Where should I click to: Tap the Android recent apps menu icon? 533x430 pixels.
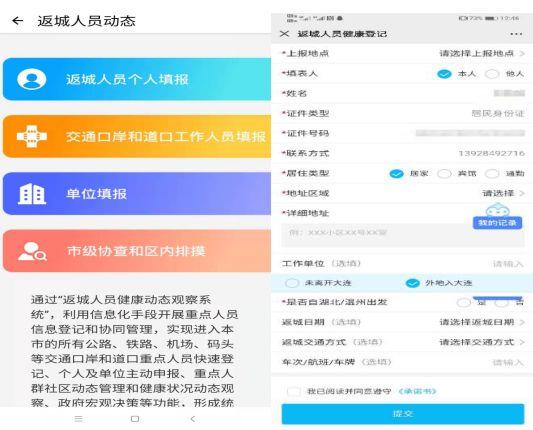tap(79, 419)
